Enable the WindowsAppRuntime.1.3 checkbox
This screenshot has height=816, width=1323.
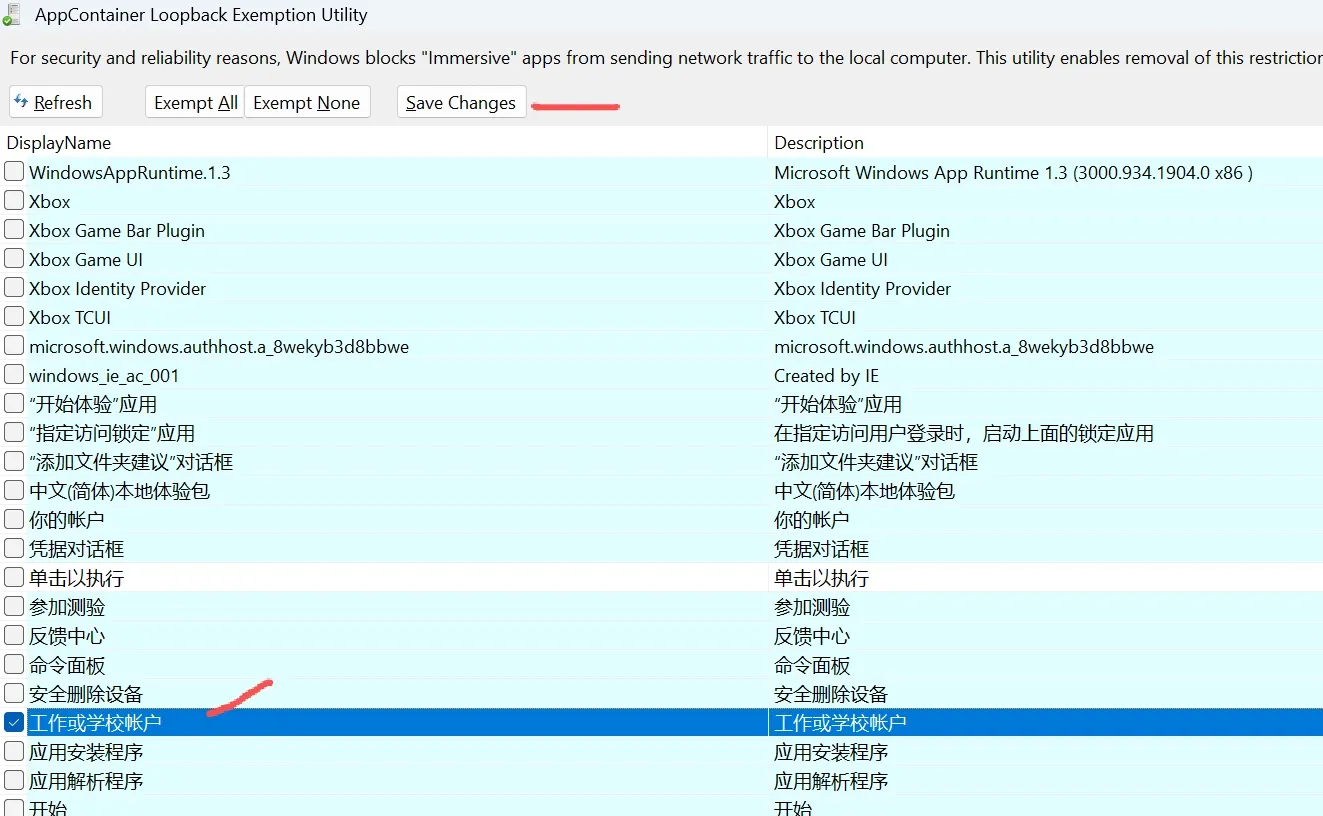click(x=14, y=172)
